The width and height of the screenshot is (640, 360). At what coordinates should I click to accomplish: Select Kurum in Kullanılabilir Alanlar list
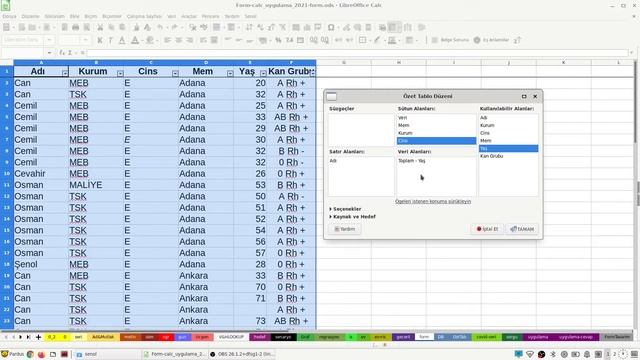pos(508,125)
